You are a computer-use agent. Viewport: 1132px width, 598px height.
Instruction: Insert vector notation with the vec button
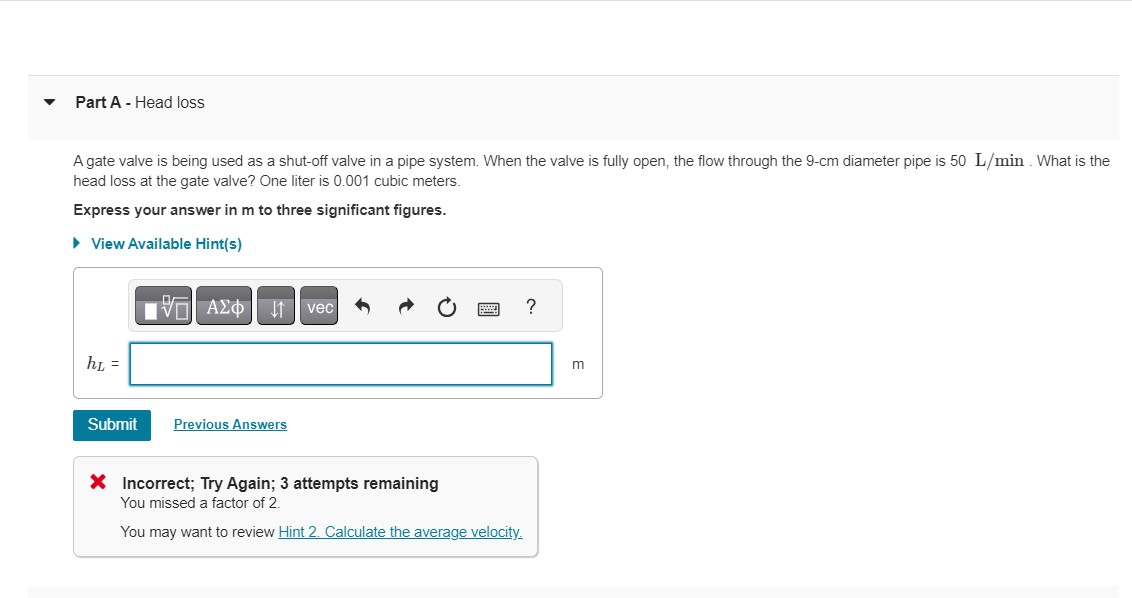(318, 307)
